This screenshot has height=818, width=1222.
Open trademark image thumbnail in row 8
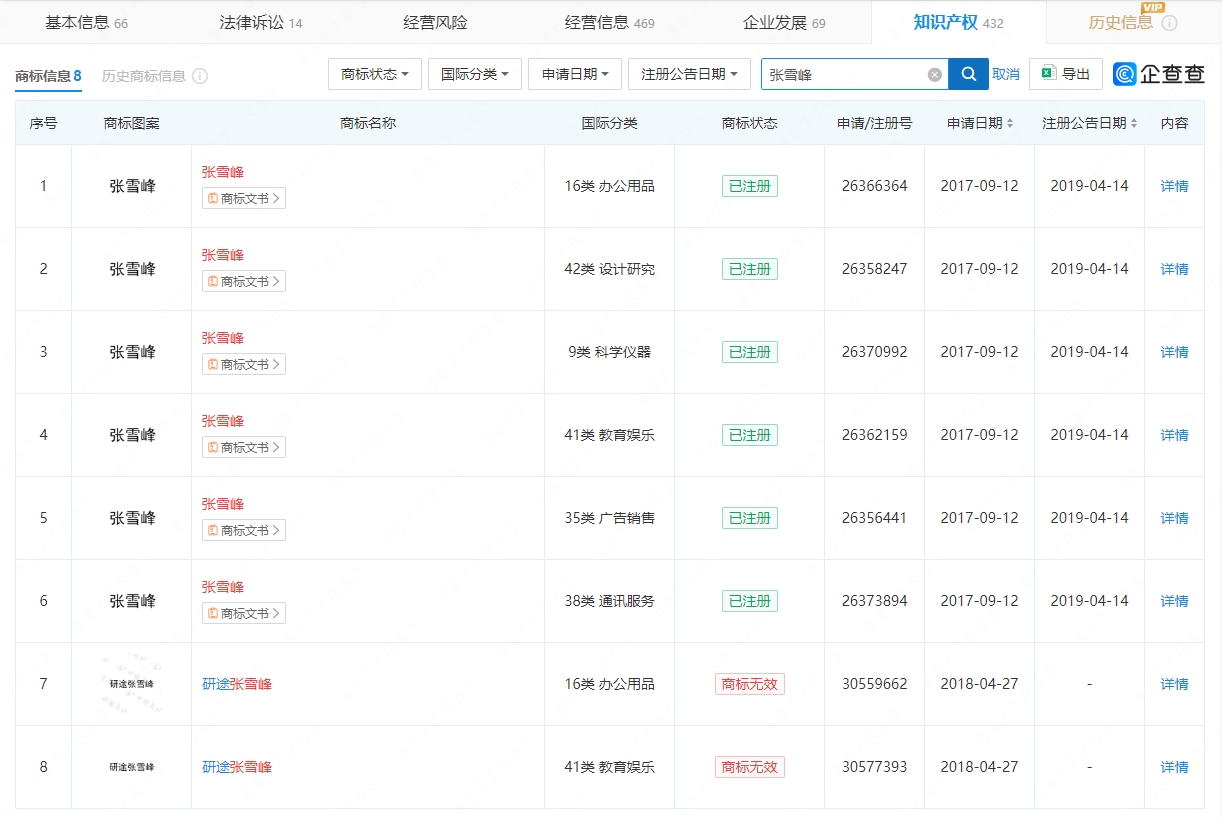pyautogui.click(x=132, y=767)
